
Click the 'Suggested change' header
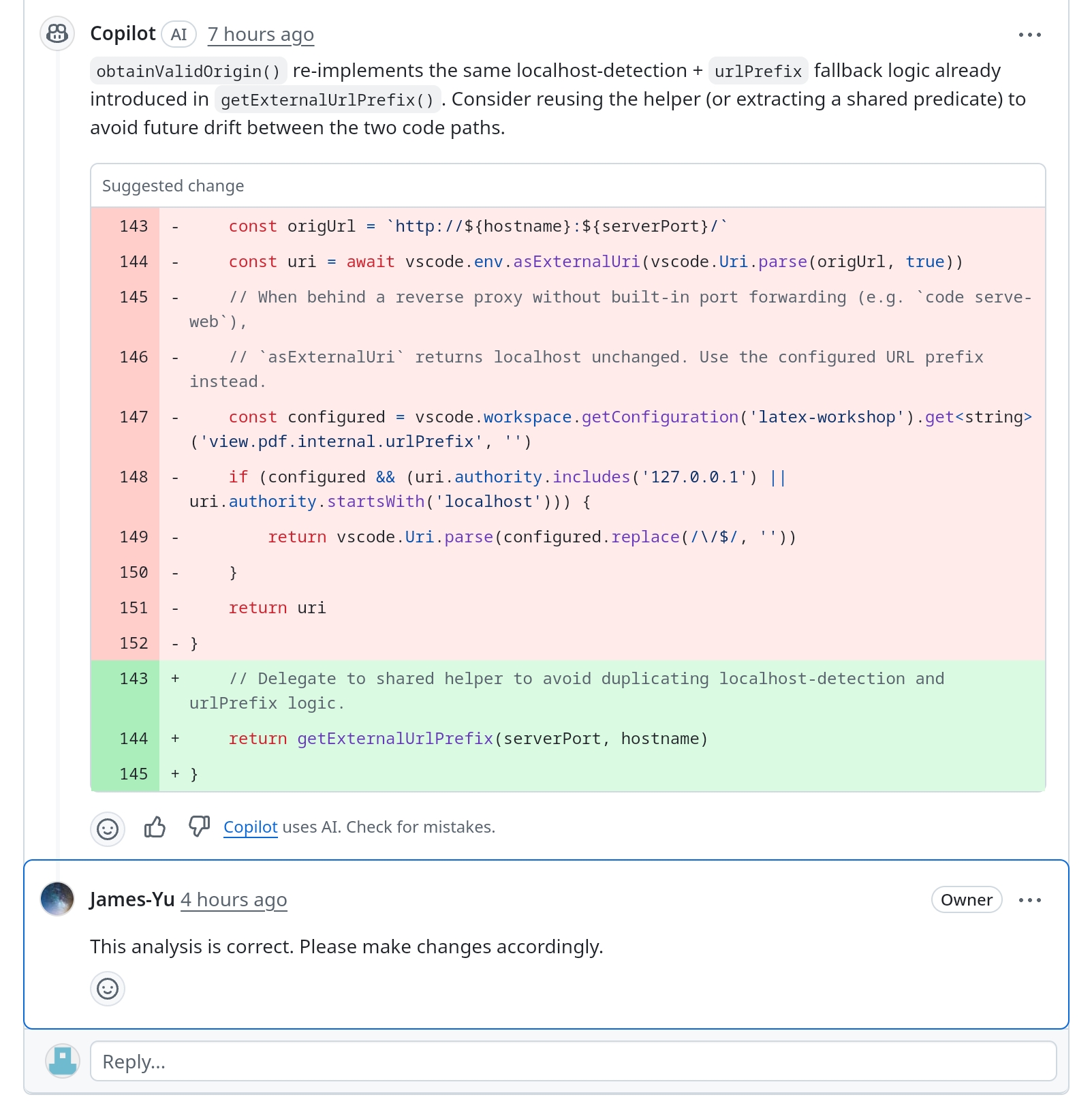point(173,186)
